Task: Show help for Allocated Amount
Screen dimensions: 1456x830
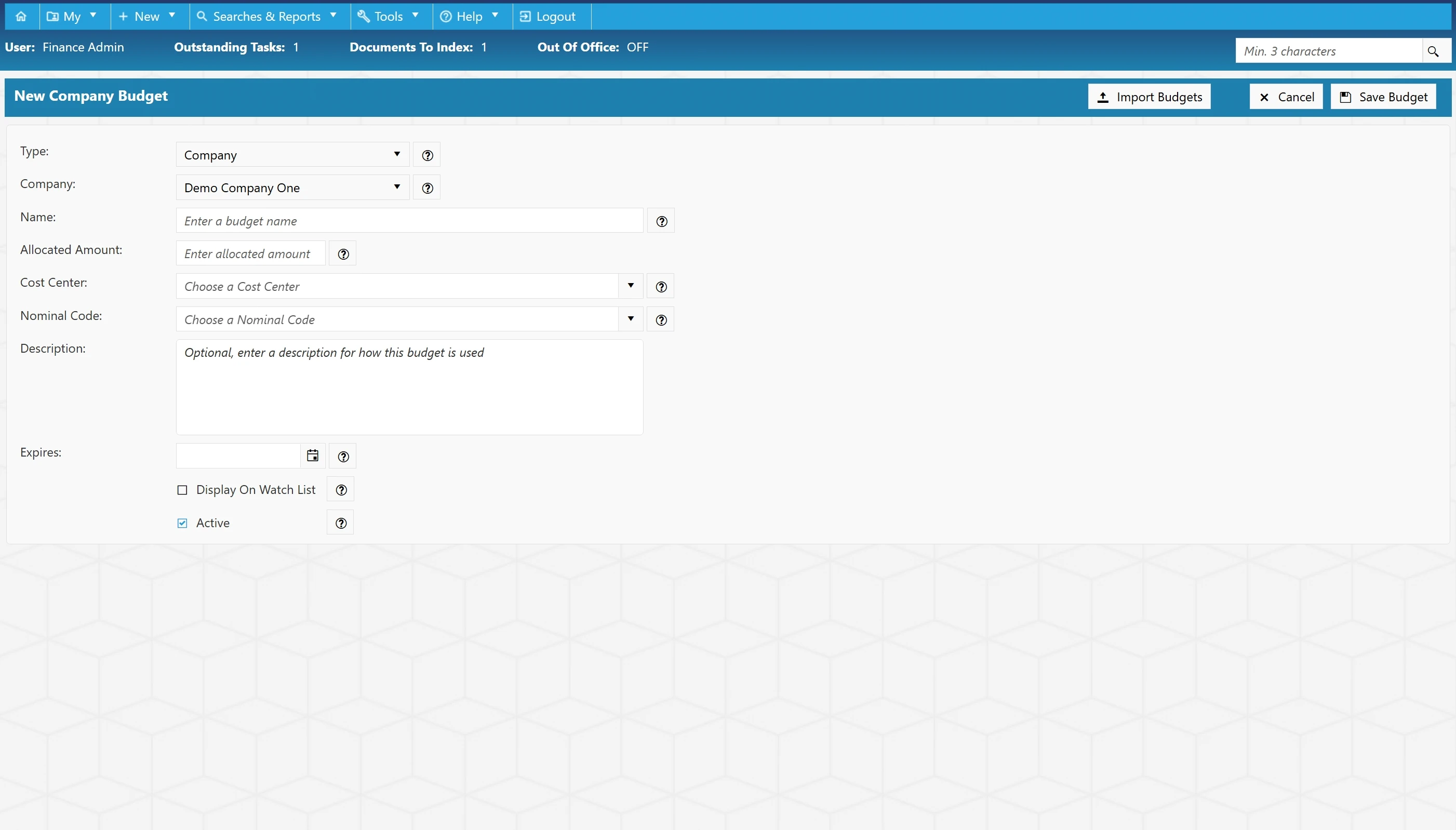Action: click(343, 253)
